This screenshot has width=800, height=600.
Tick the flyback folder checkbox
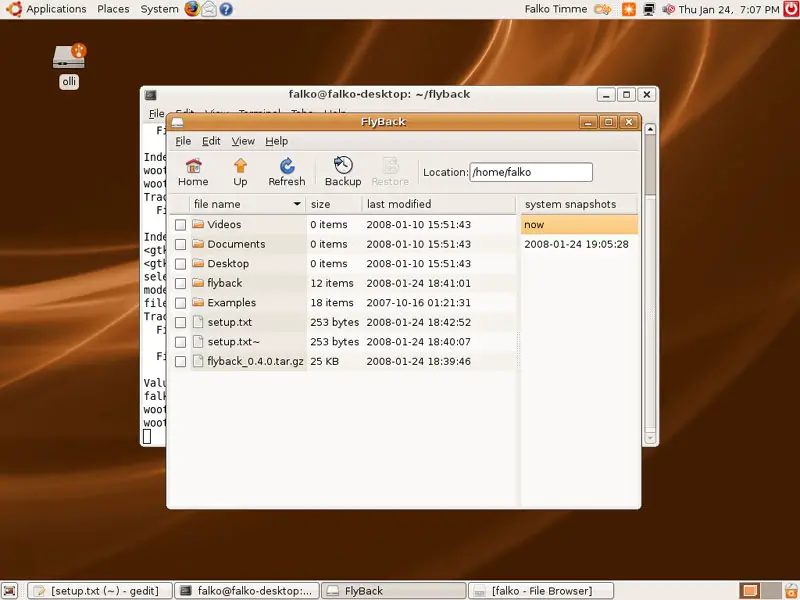pos(180,283)
